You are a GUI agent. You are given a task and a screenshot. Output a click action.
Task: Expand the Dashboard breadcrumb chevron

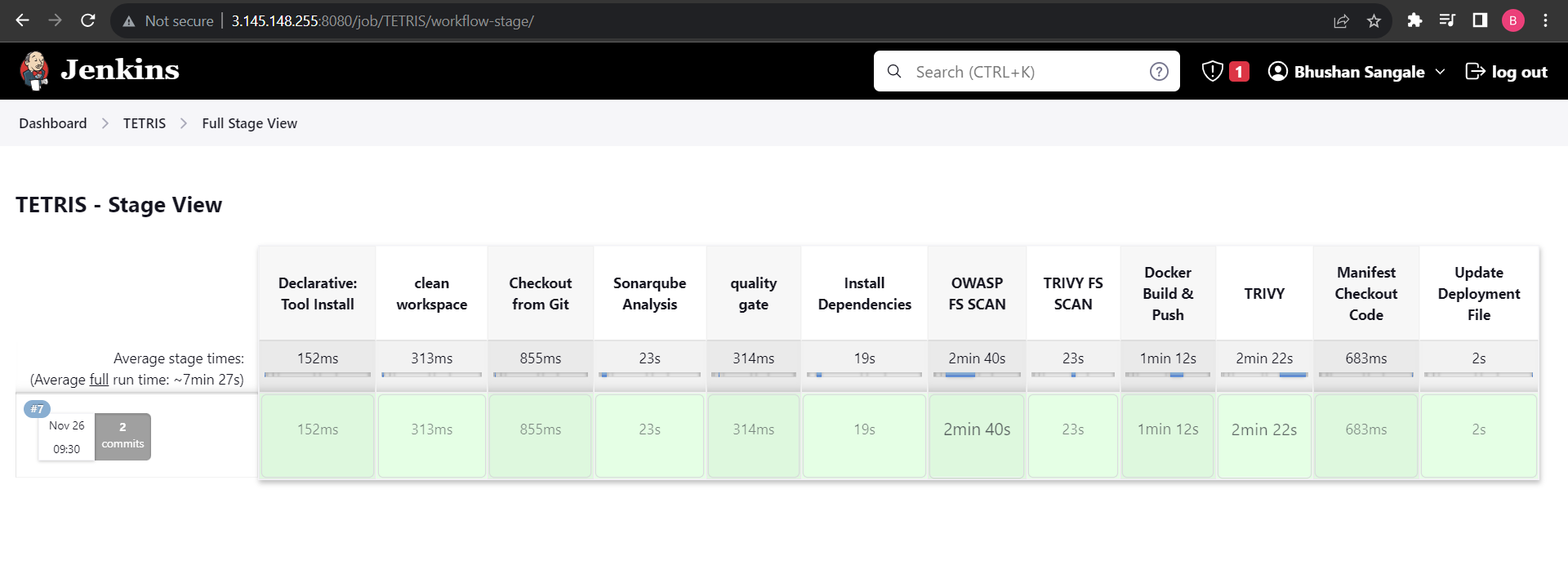click(105, 123)
